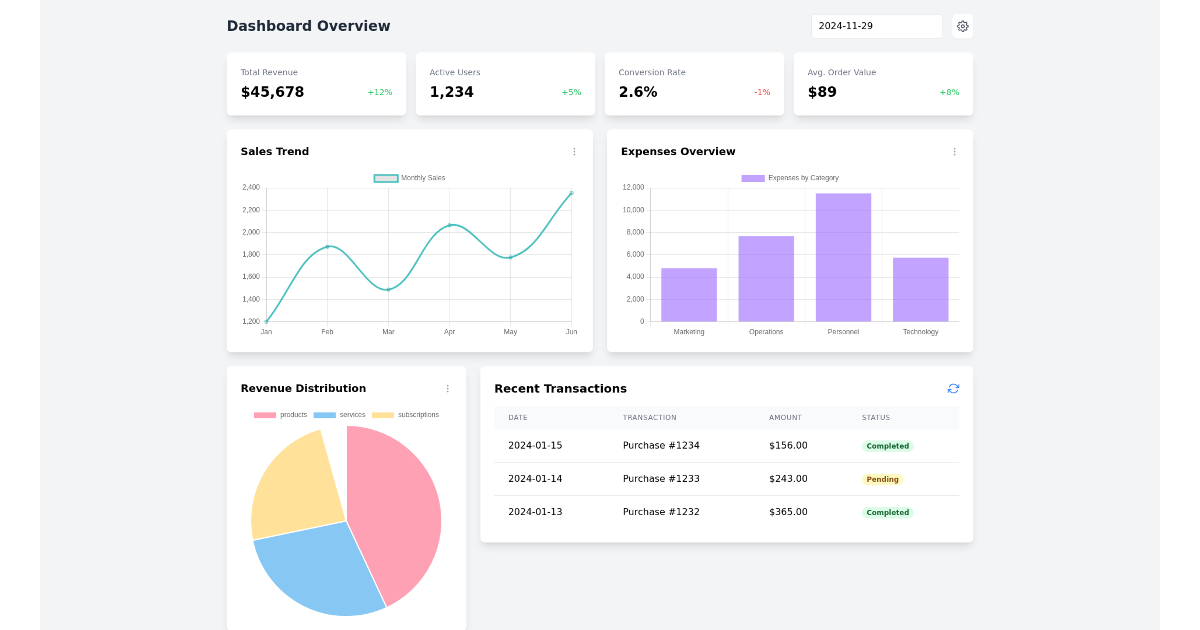This screenshot has width=1200, height=630.
Task: Toggle the services legend entry
Action: coord(337,414)
